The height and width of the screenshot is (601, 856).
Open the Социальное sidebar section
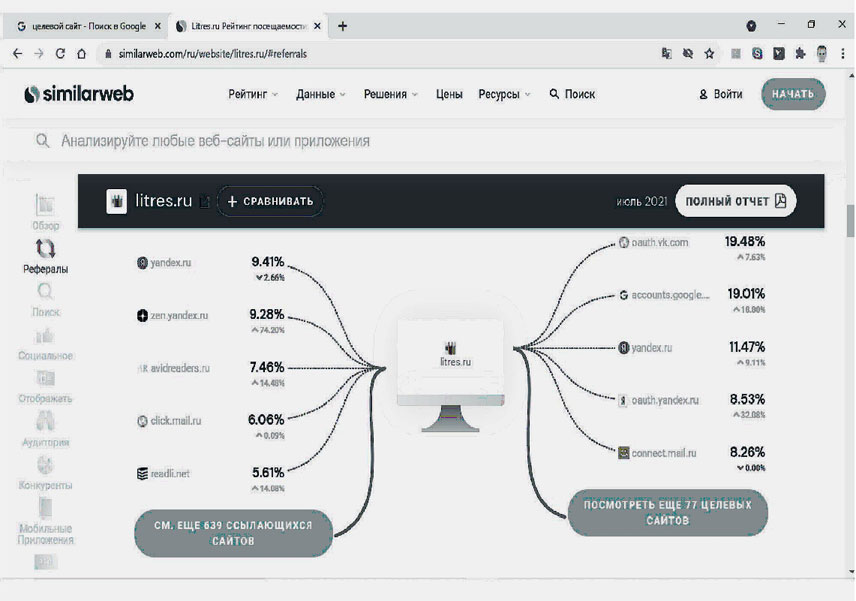[45, 340]
